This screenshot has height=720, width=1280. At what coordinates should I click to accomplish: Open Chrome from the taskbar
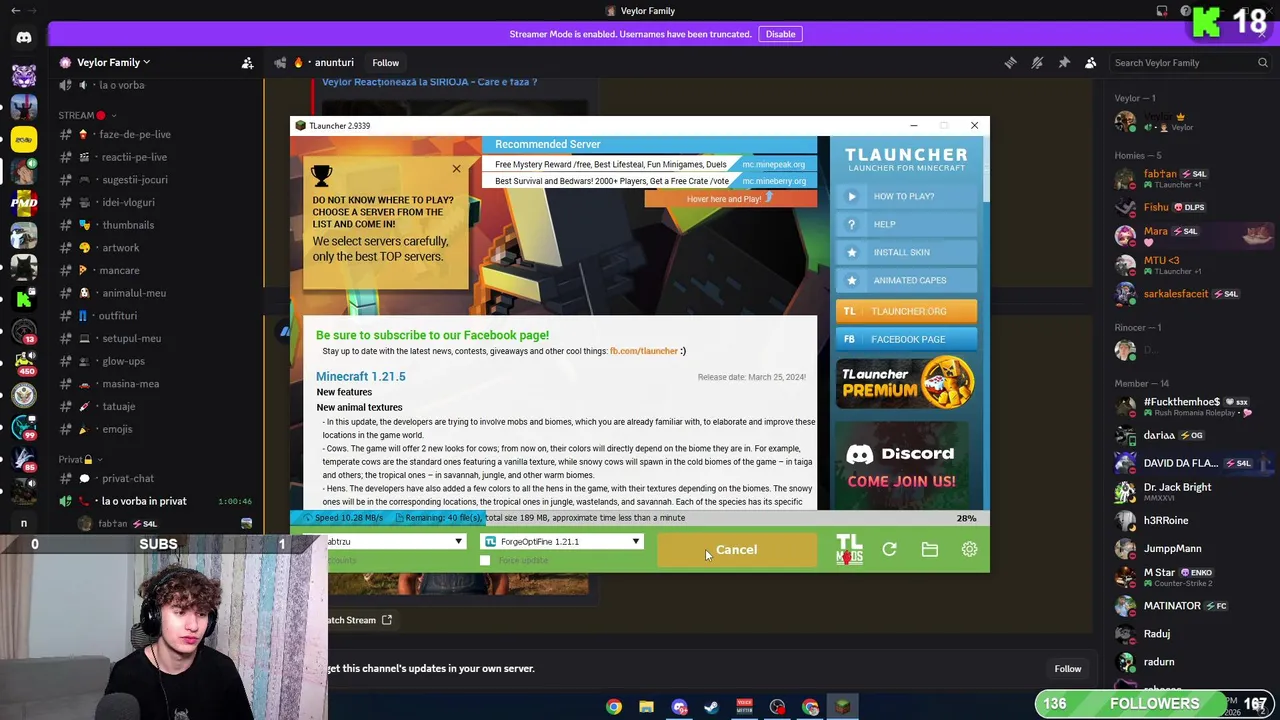click(x=614, y=707)
